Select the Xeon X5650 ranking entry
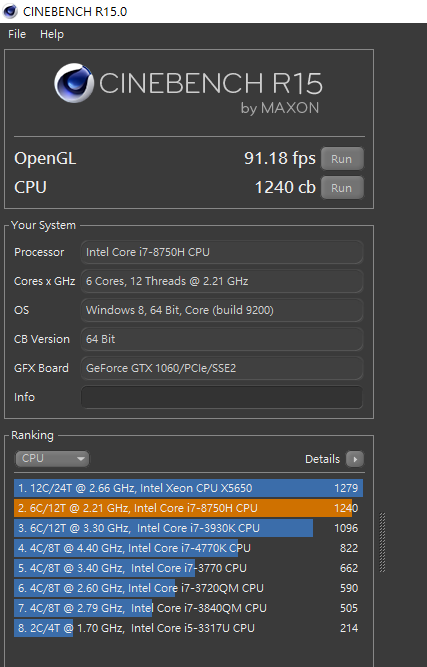427x667 pixels. coord(188,488)
